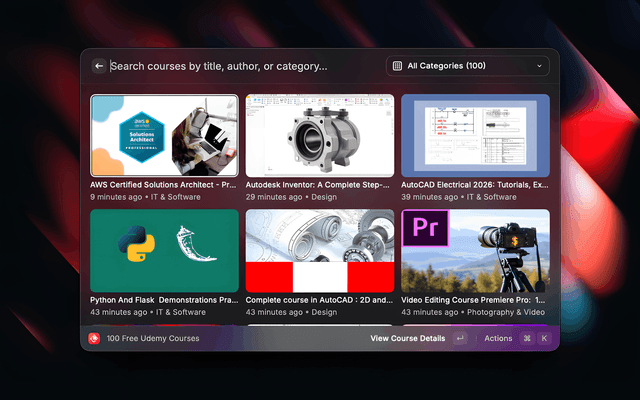Select the Autodesk Inventor course thumbnail
Image resolution: width=640 pixels, height=400 pixels.
320,135
